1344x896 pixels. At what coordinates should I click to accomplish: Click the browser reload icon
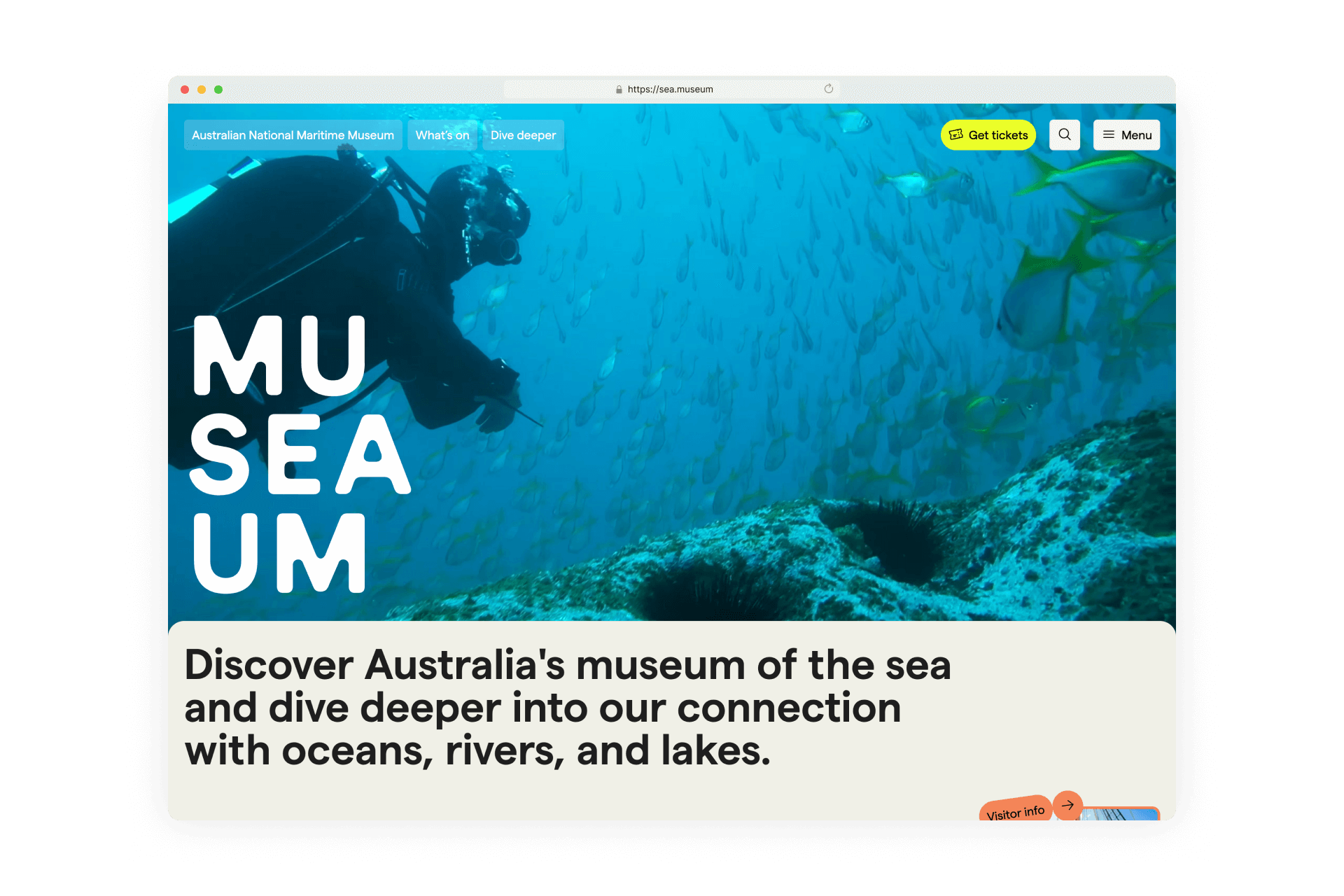[x=829, y=89]
